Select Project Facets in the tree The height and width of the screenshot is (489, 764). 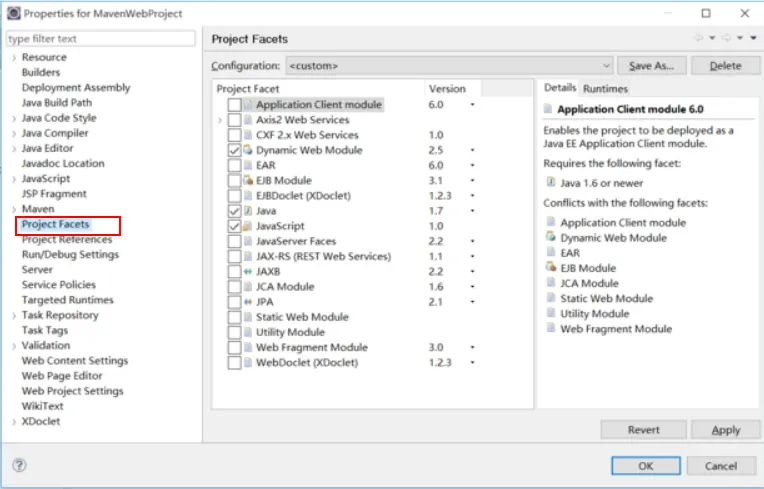click(x=56, y=225)
